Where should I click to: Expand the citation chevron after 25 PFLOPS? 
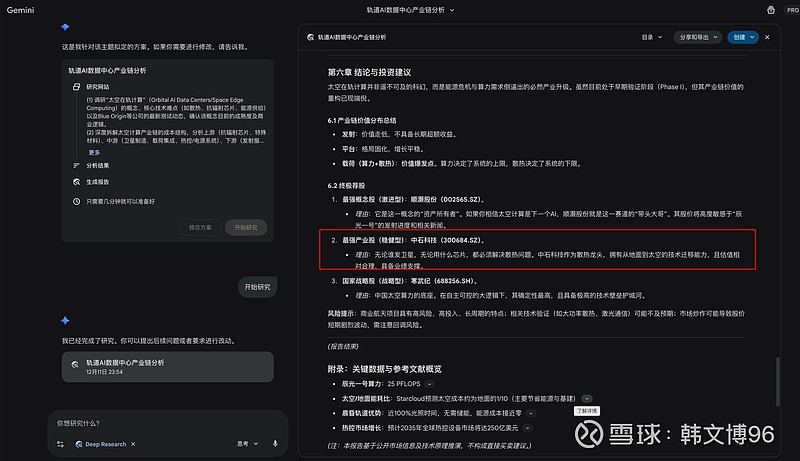click(x=430, y=384)
